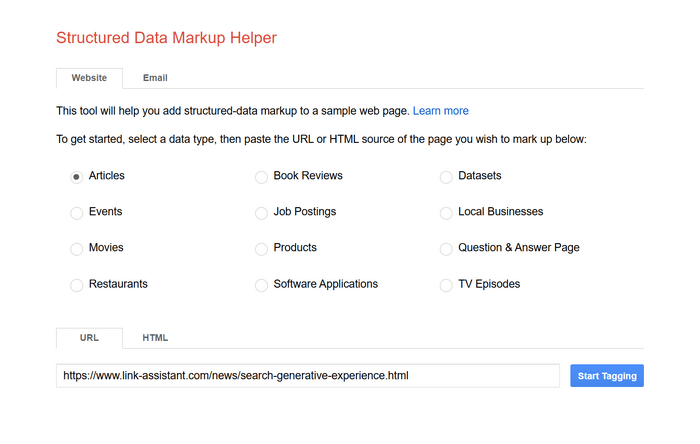This screenshot has width=700, height=444.
Task: Open the Website tab
Action: tap(89, 78)
